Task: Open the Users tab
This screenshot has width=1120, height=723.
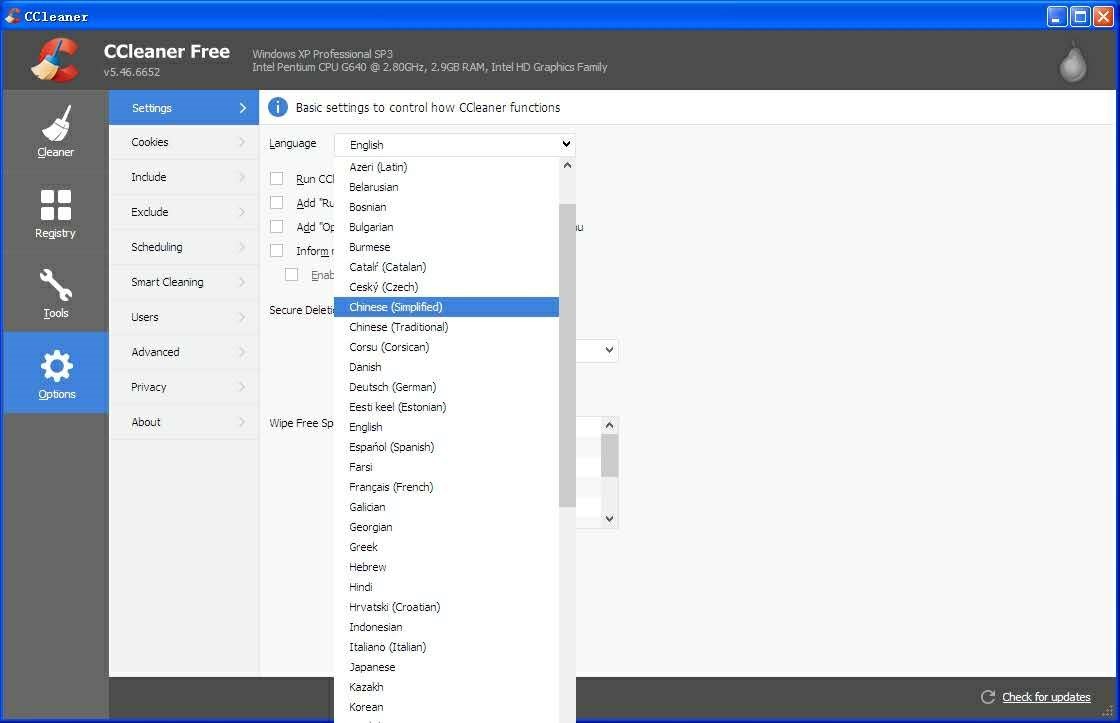Action: coord(184,317)
